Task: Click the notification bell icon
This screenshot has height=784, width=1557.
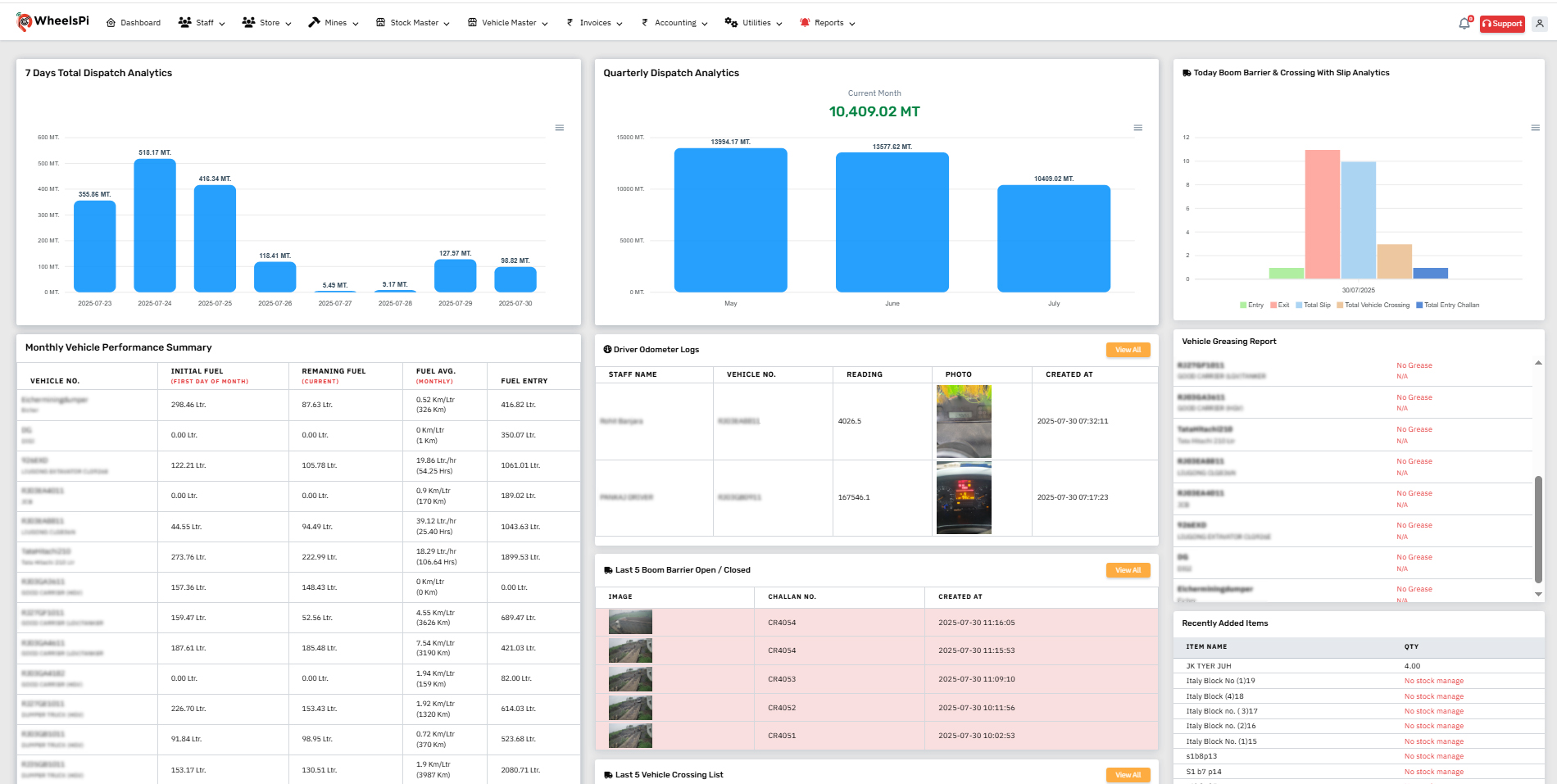Action: [x=1464, y=22]
